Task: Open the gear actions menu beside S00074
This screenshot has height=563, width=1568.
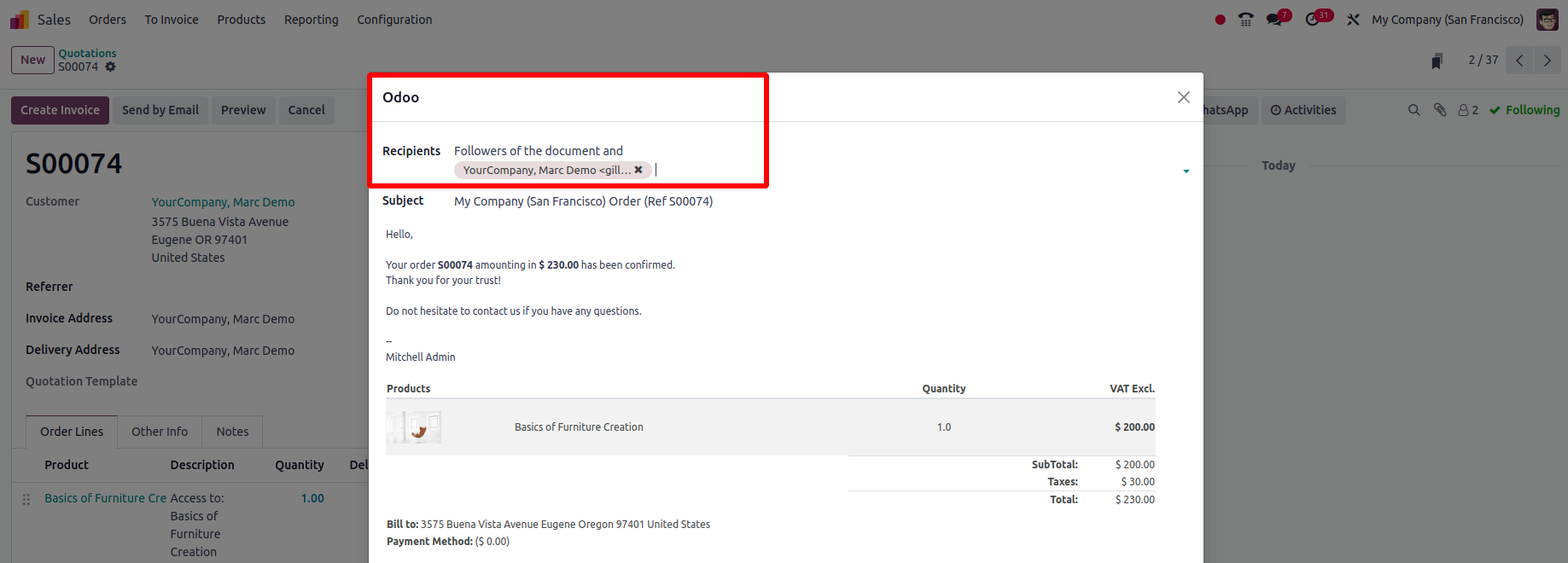Action: [110, 67]
